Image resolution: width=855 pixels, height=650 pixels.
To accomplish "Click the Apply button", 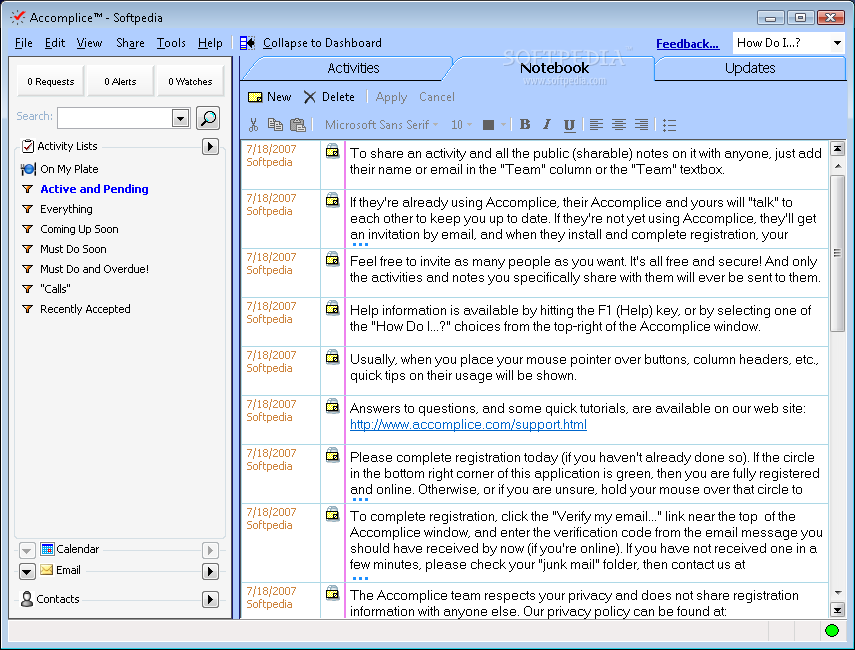I will coord(391,97).
